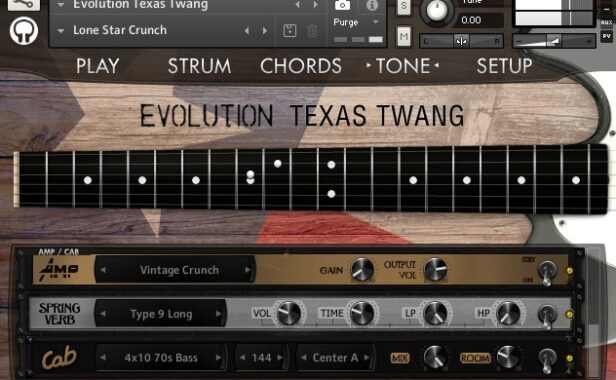Select the TONE tab
The height and width of the screenshot is (380, 616).
click(x=403, y=66)
